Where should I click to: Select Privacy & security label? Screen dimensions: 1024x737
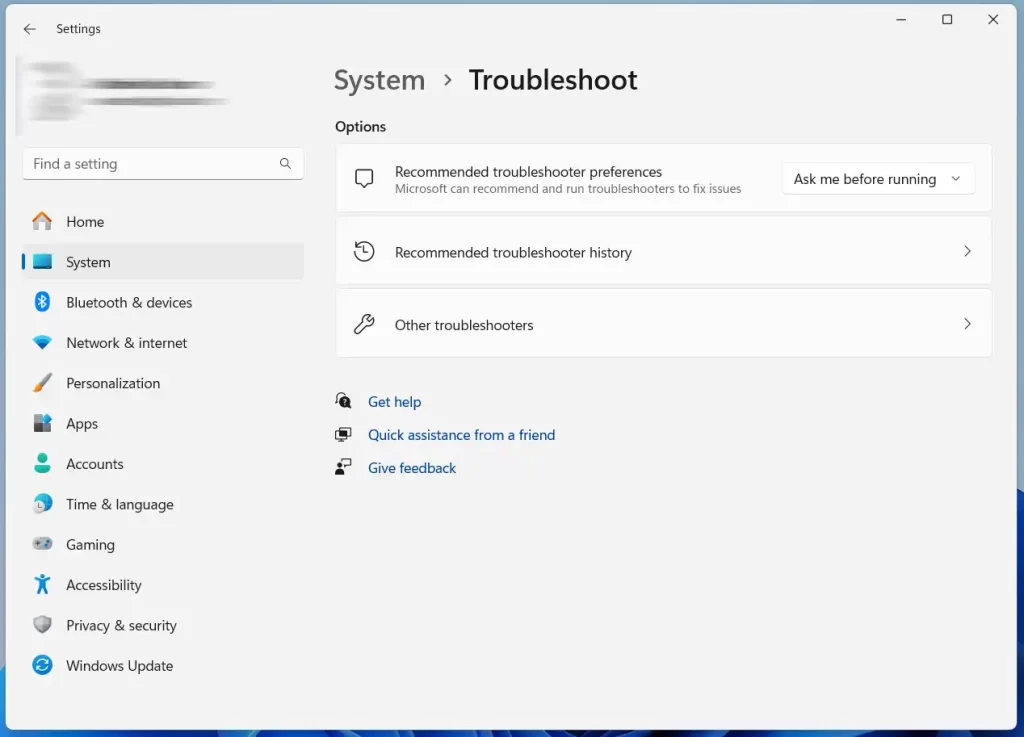121,625
